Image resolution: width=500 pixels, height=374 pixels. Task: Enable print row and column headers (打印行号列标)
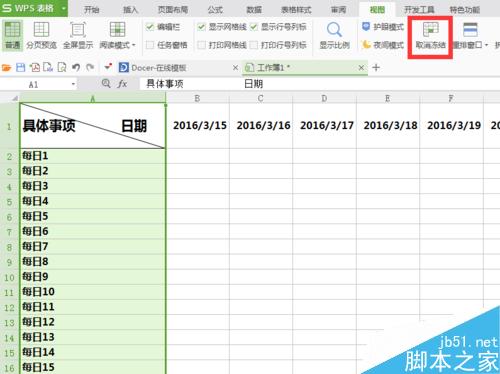click(254, 45)
